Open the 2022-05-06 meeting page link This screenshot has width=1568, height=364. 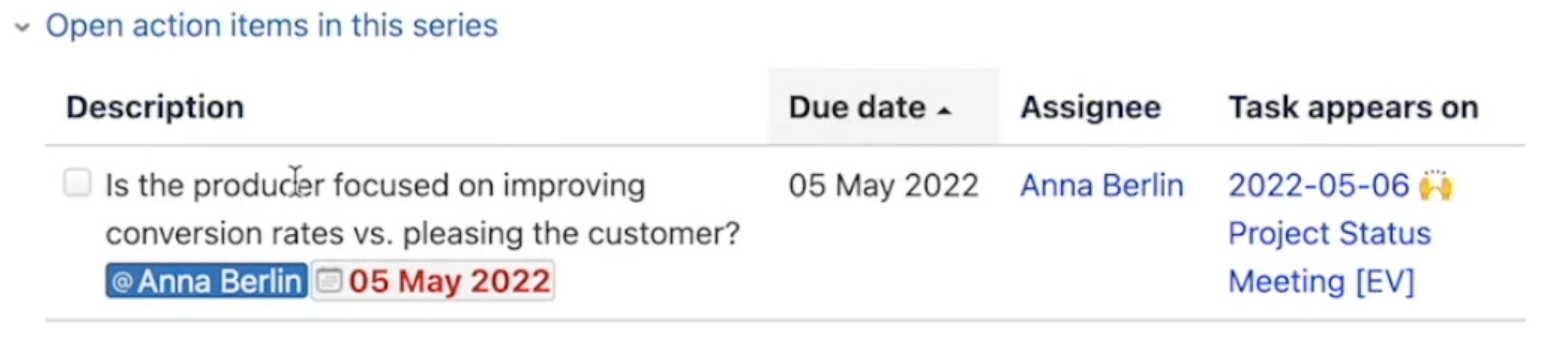coord(1318,186)
